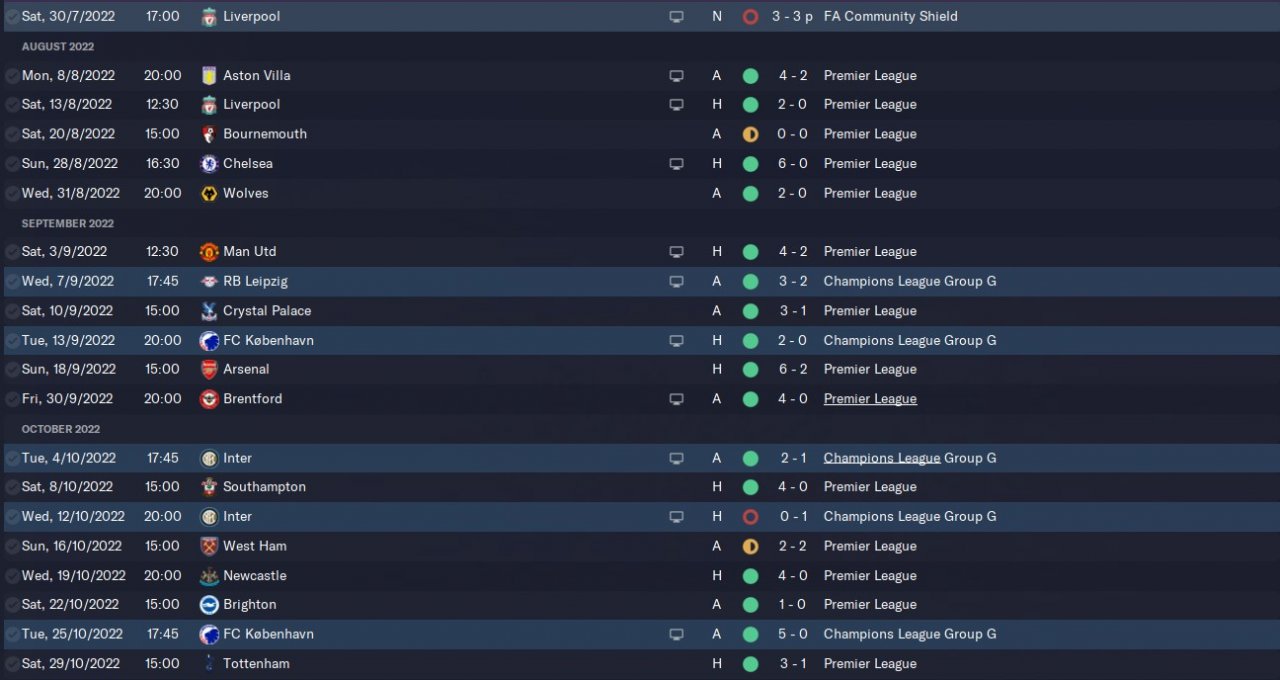Click TV icon on the Brentford fixture row
The image size is (1280, 680).
pos(676,399)
